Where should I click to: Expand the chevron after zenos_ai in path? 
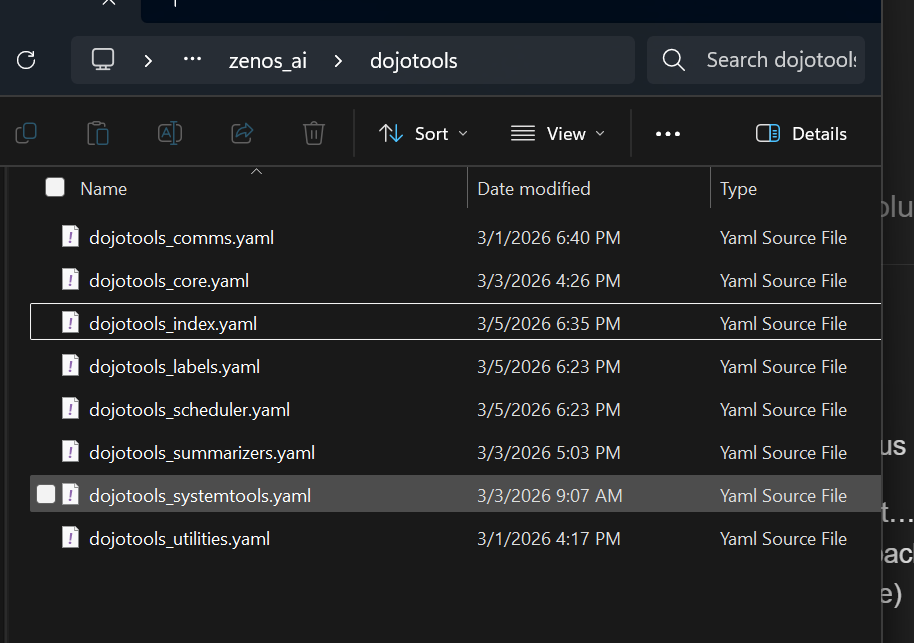[x=338, y=61]
